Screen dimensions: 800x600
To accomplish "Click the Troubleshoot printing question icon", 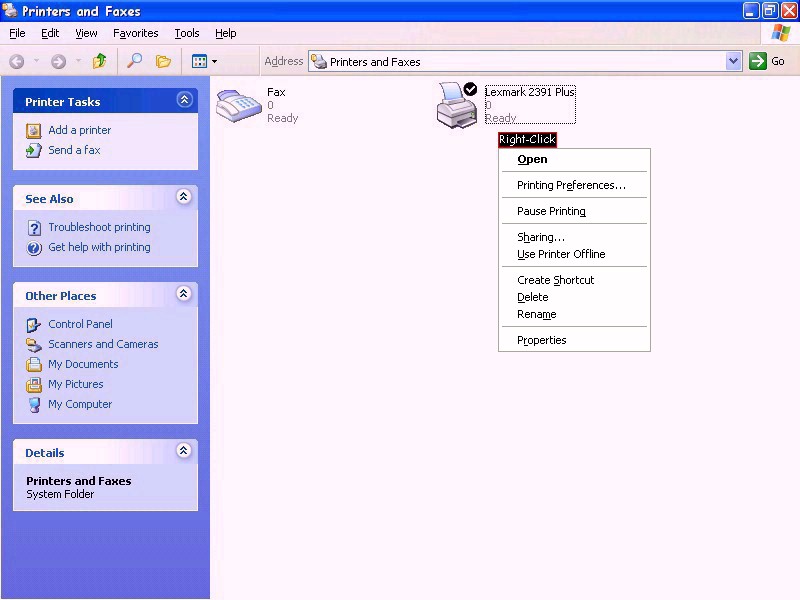I will click(34, 228).
